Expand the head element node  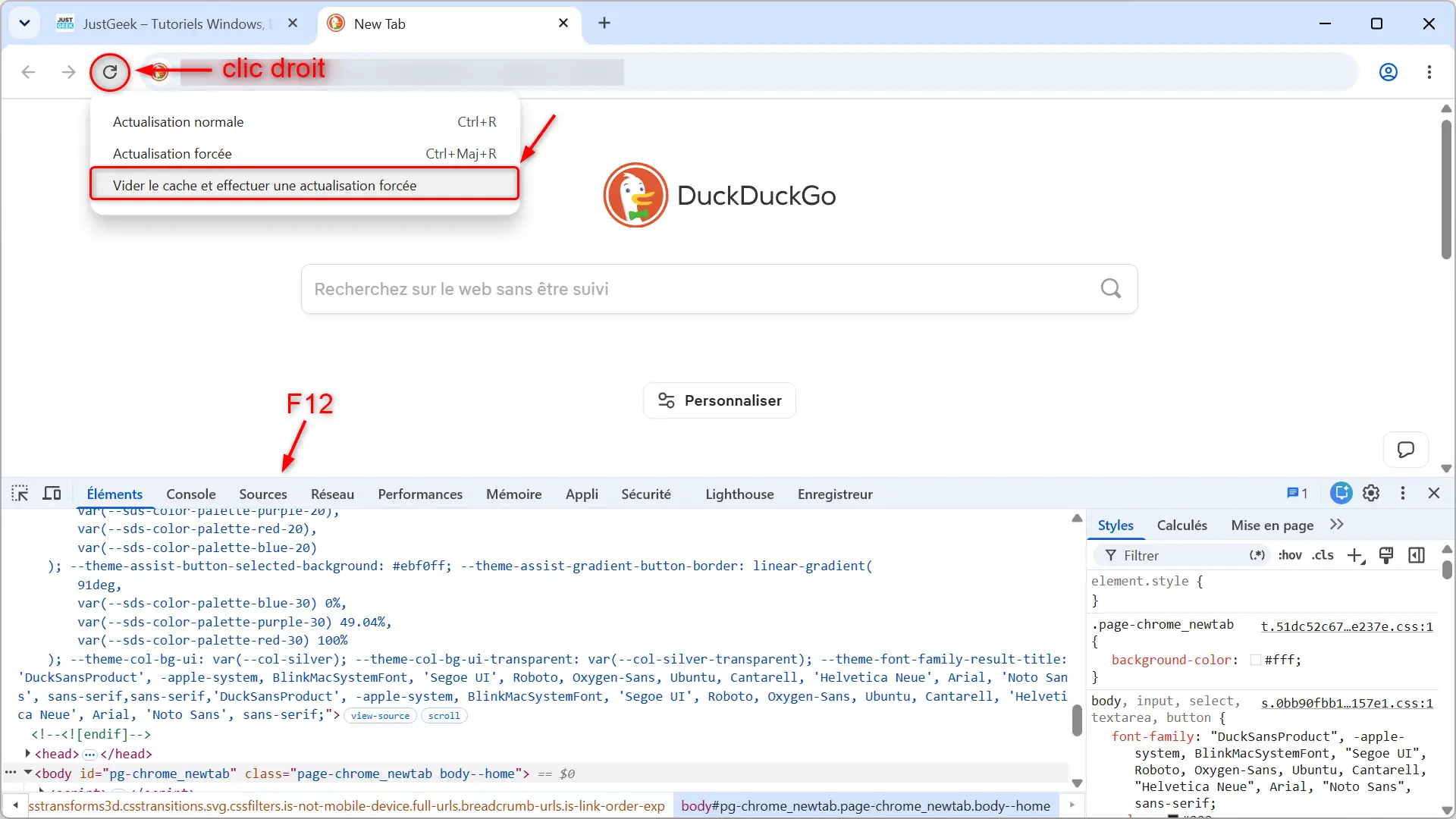click(28, 754)
